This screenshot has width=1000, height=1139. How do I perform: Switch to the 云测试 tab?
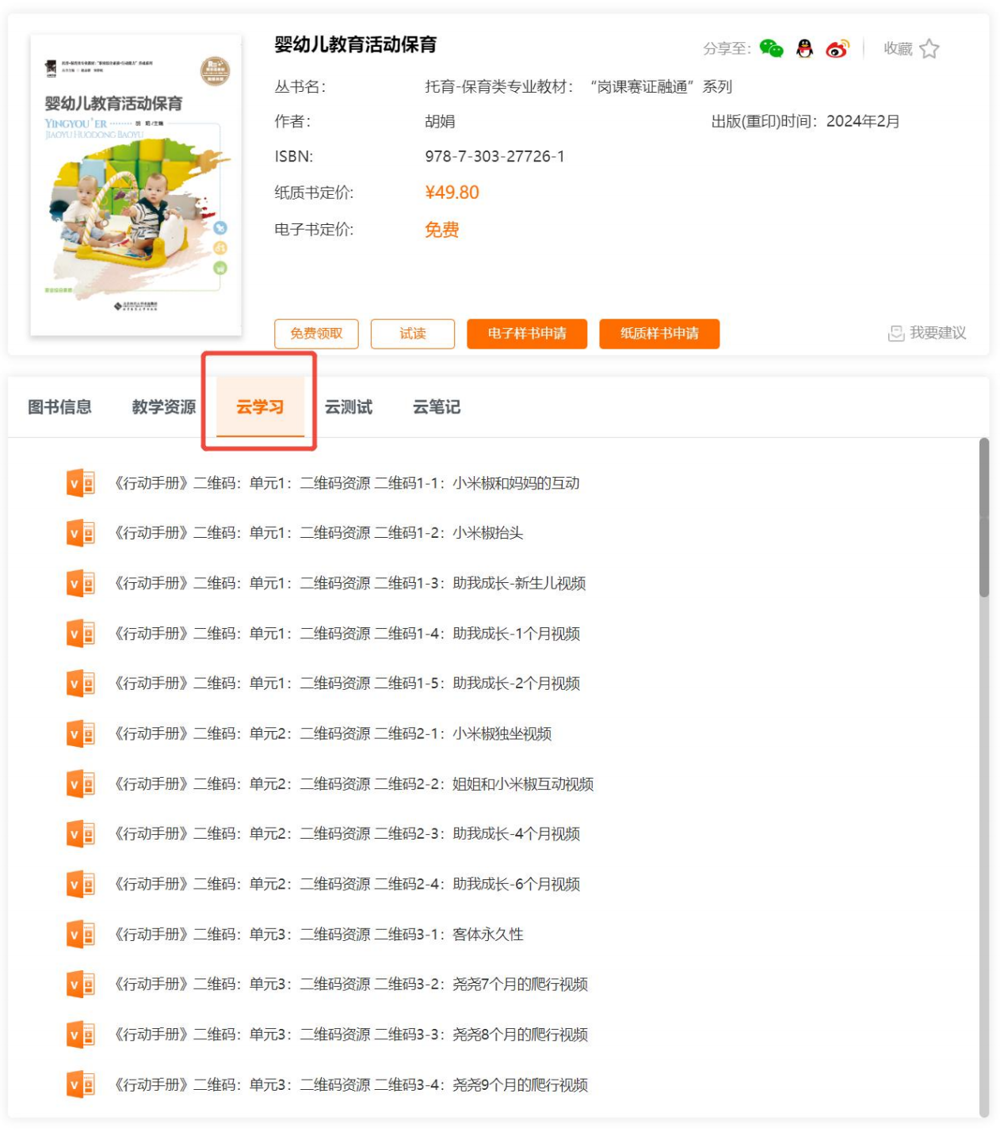pos(349,407)
